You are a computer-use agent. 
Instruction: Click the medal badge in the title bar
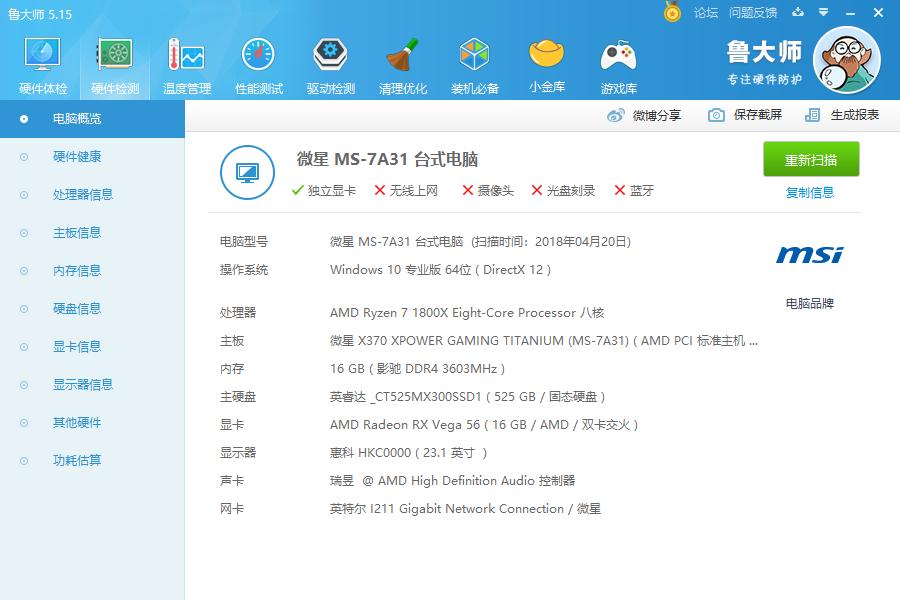(670, 12)
